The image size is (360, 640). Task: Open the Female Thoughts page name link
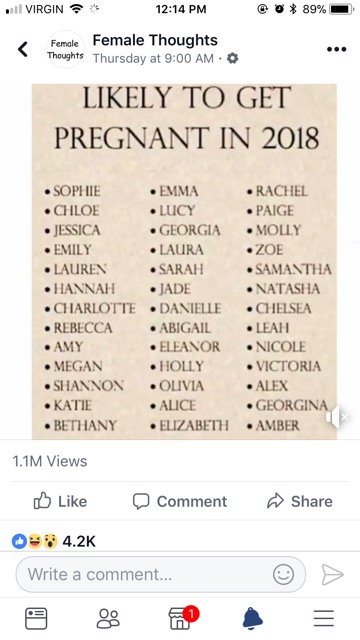point(155,40)
